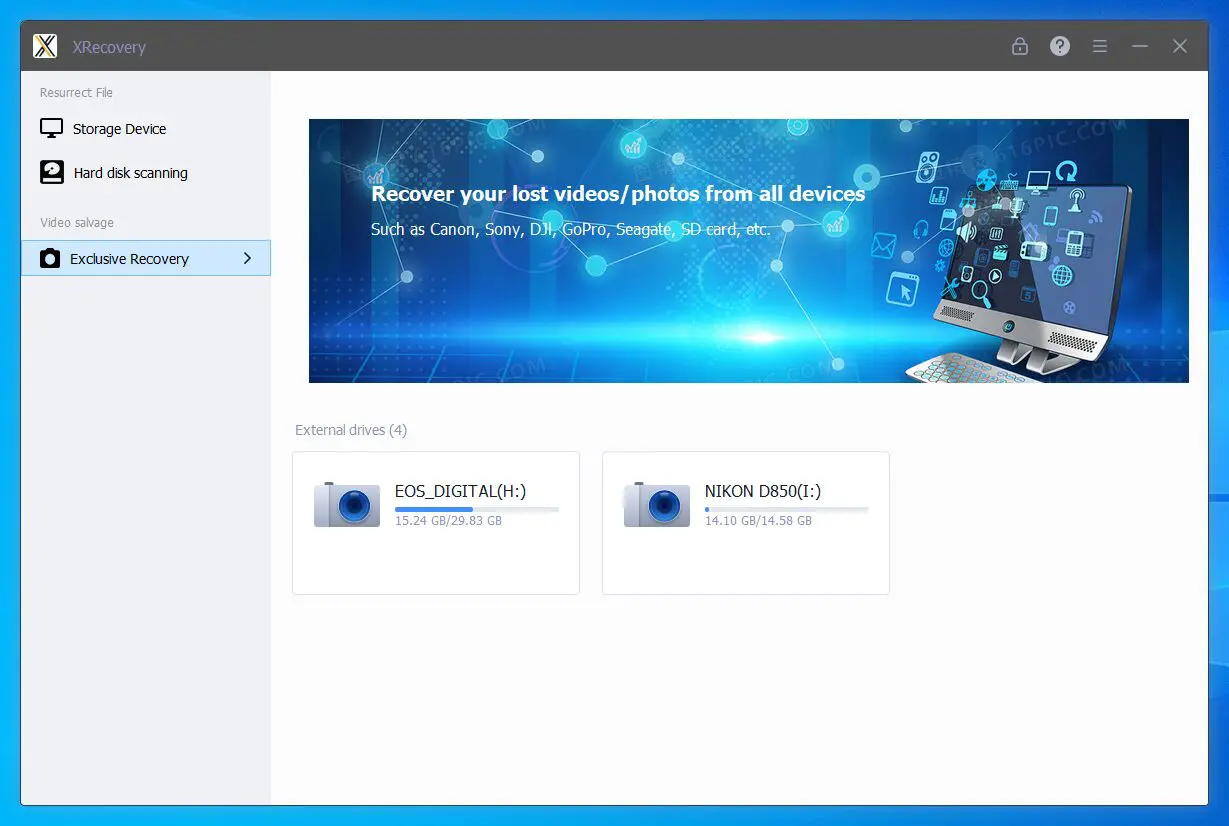Close the XRecovery window
Image resolution: width=1229 pixels, height=826 pixels.
coord(1180,46)
